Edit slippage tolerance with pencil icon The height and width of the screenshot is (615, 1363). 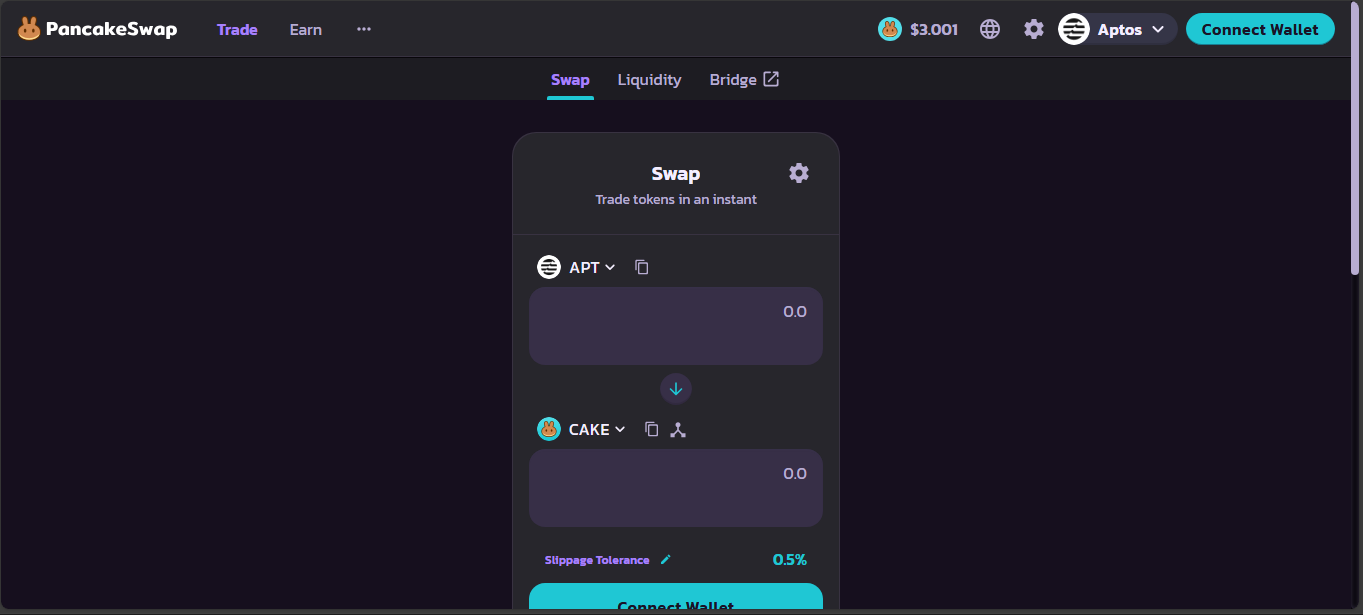666,559
